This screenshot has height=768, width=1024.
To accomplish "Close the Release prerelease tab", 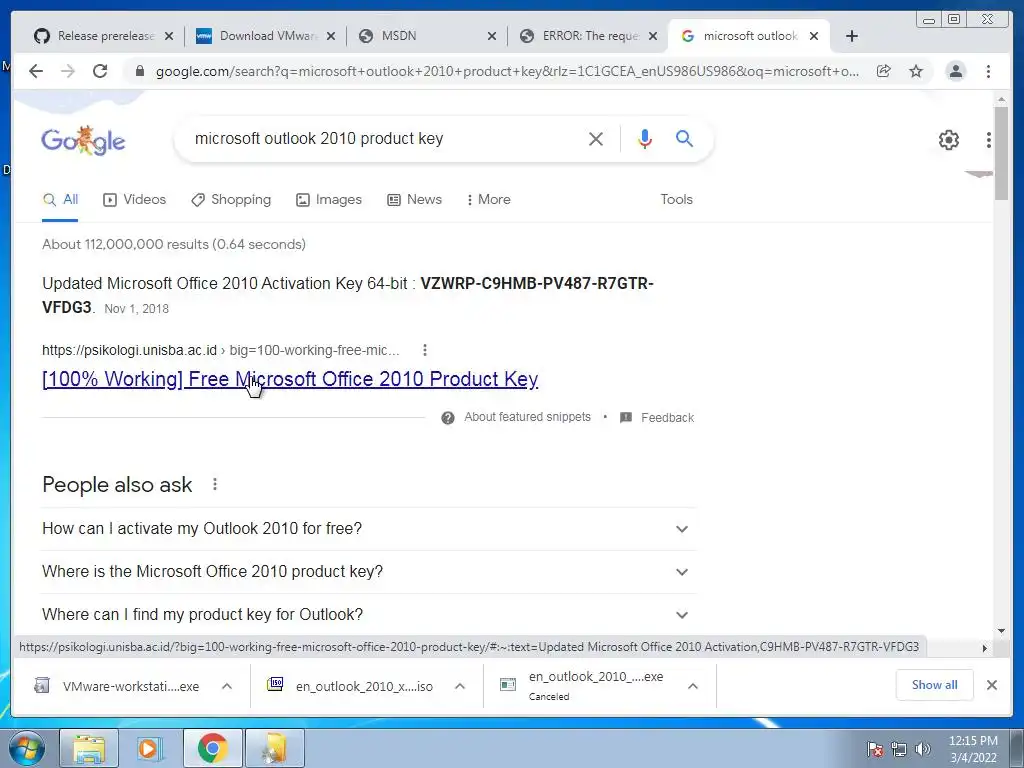I will point(169,37).
